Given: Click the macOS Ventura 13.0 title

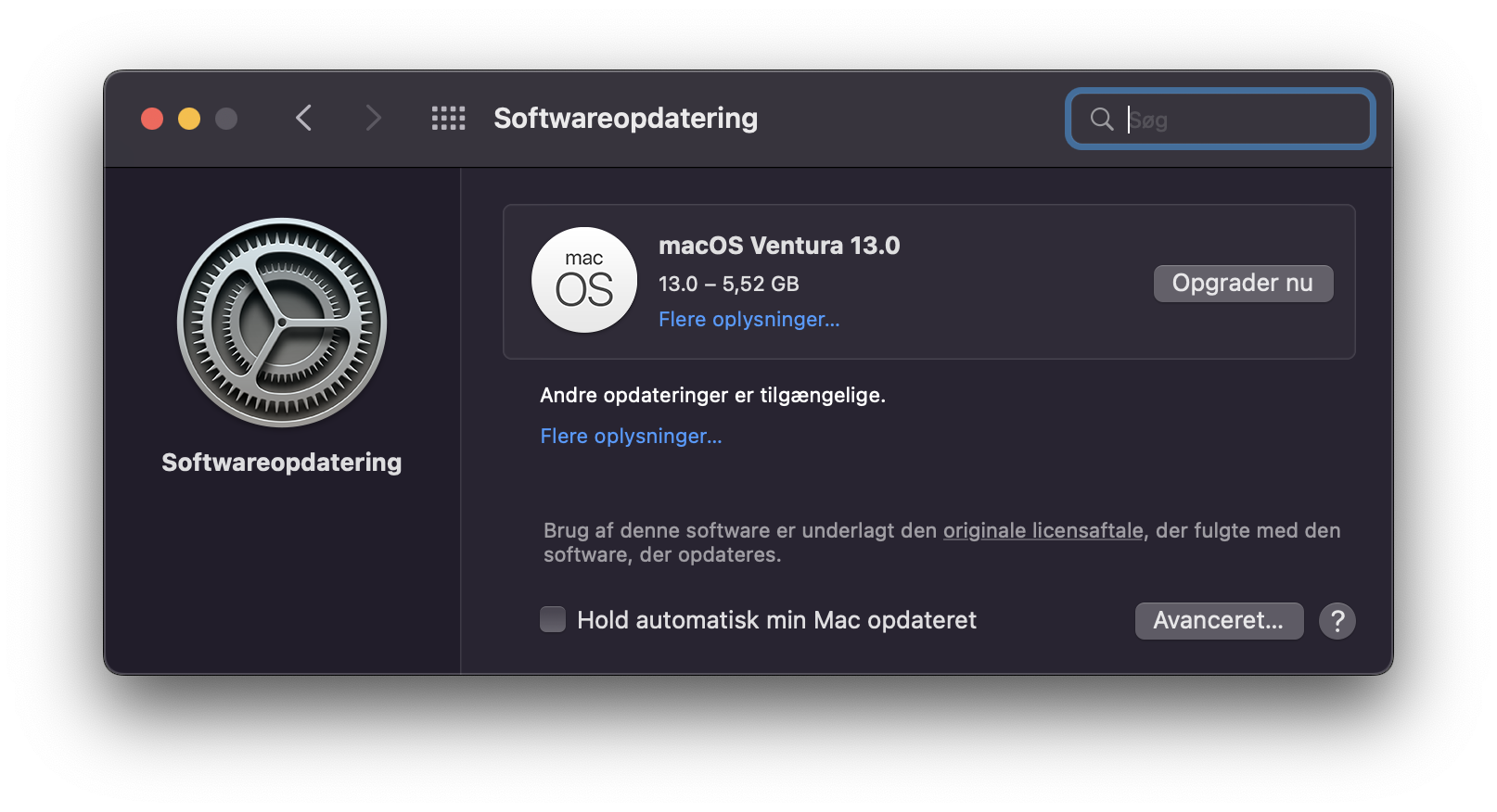Looking at the screenshot, I should (x=779, y=246).
